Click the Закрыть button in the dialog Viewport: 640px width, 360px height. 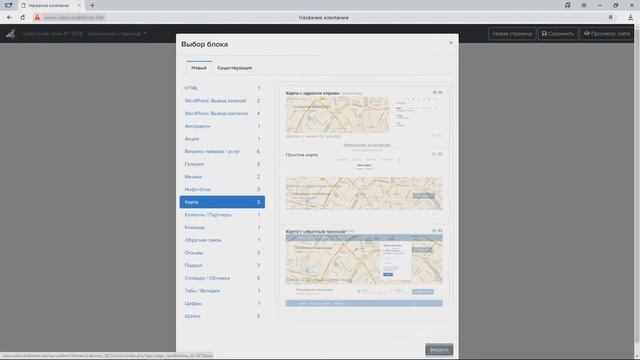click(x=439, y=350)
